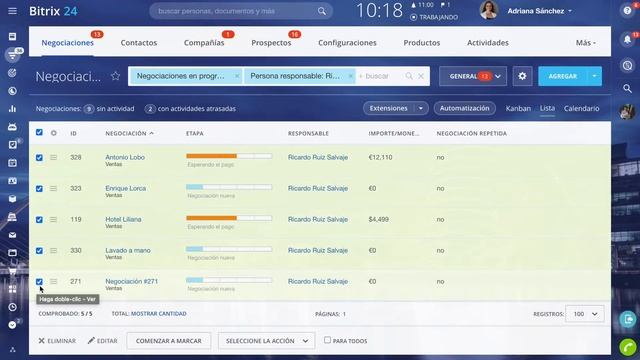Open the shopping cart sidebar icon
Image resolution: width=640 pixels, height=360 pixels.
tap(12, 271)
